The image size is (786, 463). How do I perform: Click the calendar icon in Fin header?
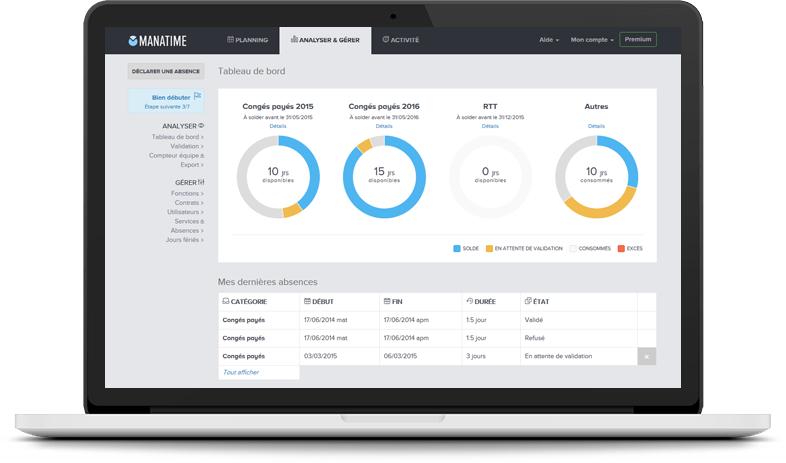pos(387,301)
